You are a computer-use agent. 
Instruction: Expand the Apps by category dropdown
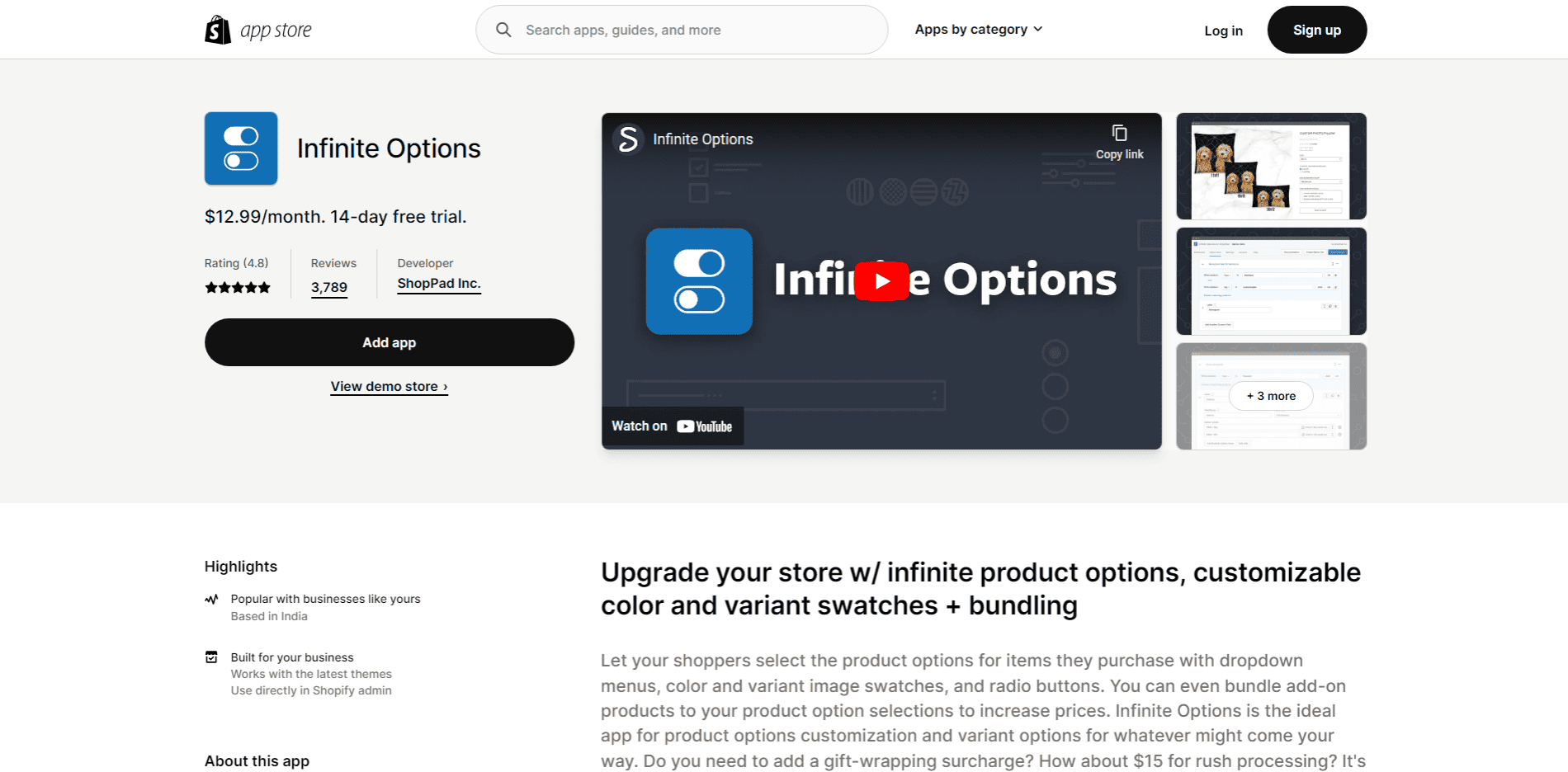(x=979, y=29)
